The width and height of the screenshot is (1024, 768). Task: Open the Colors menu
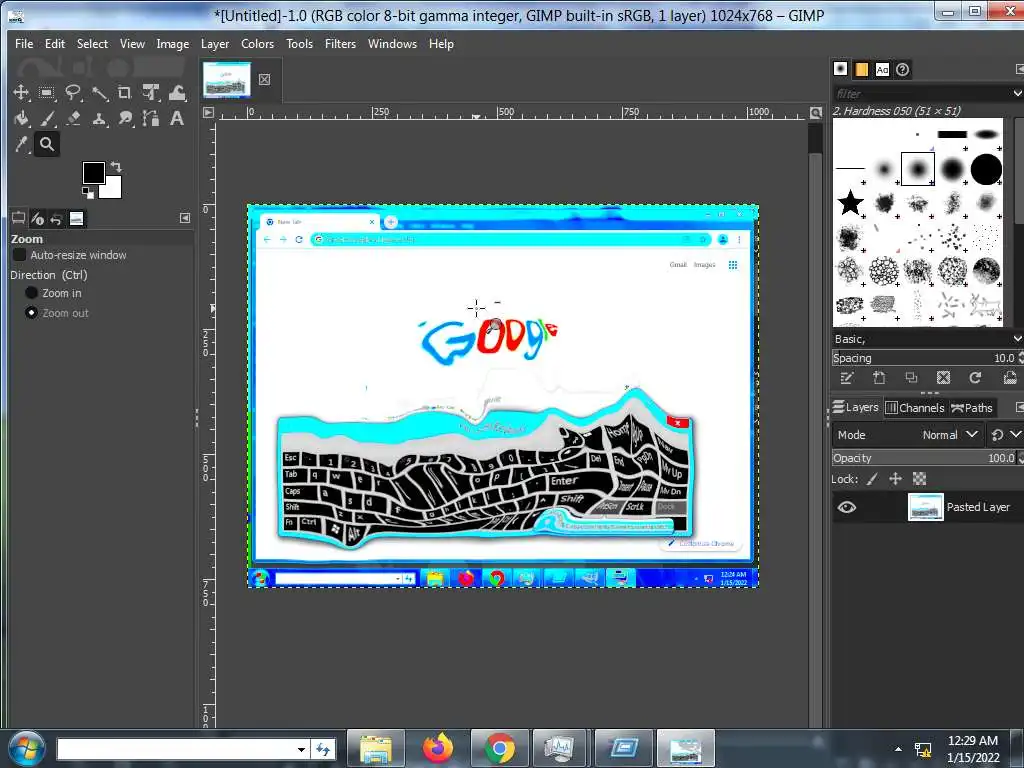click(257, 44)
